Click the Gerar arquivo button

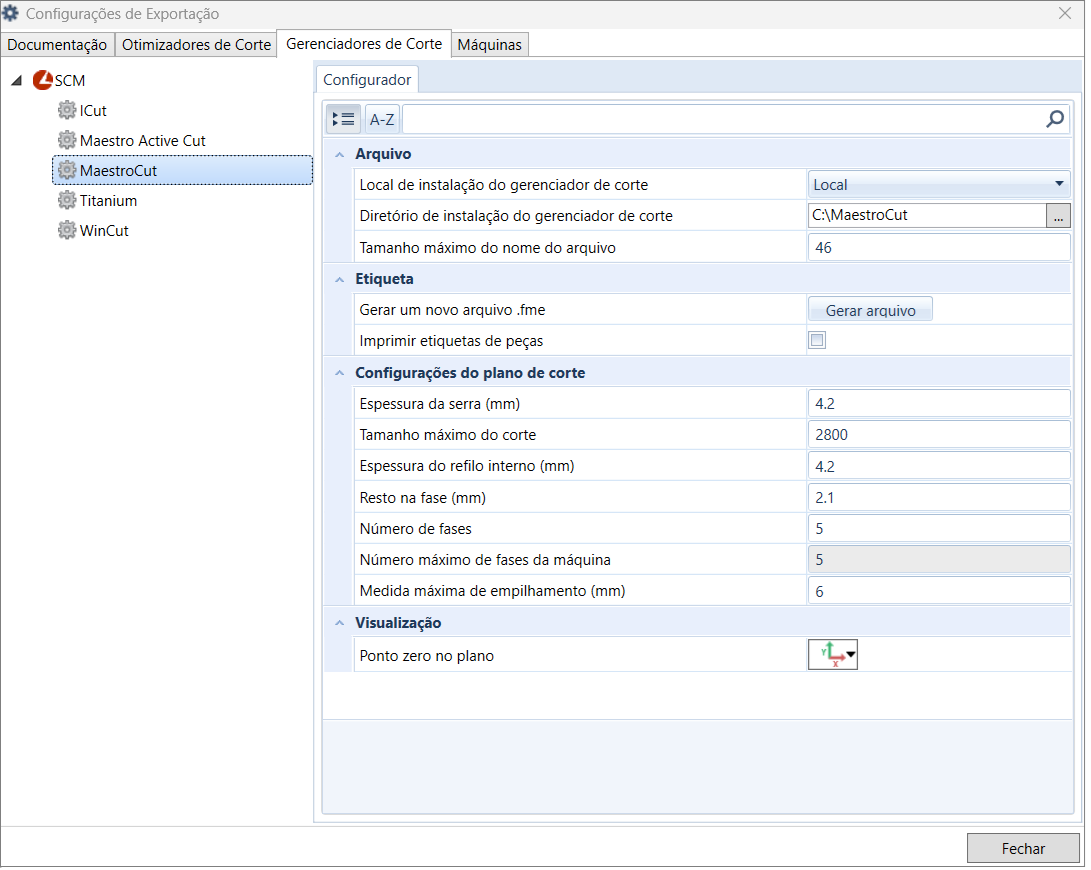(x=870, y=310)
